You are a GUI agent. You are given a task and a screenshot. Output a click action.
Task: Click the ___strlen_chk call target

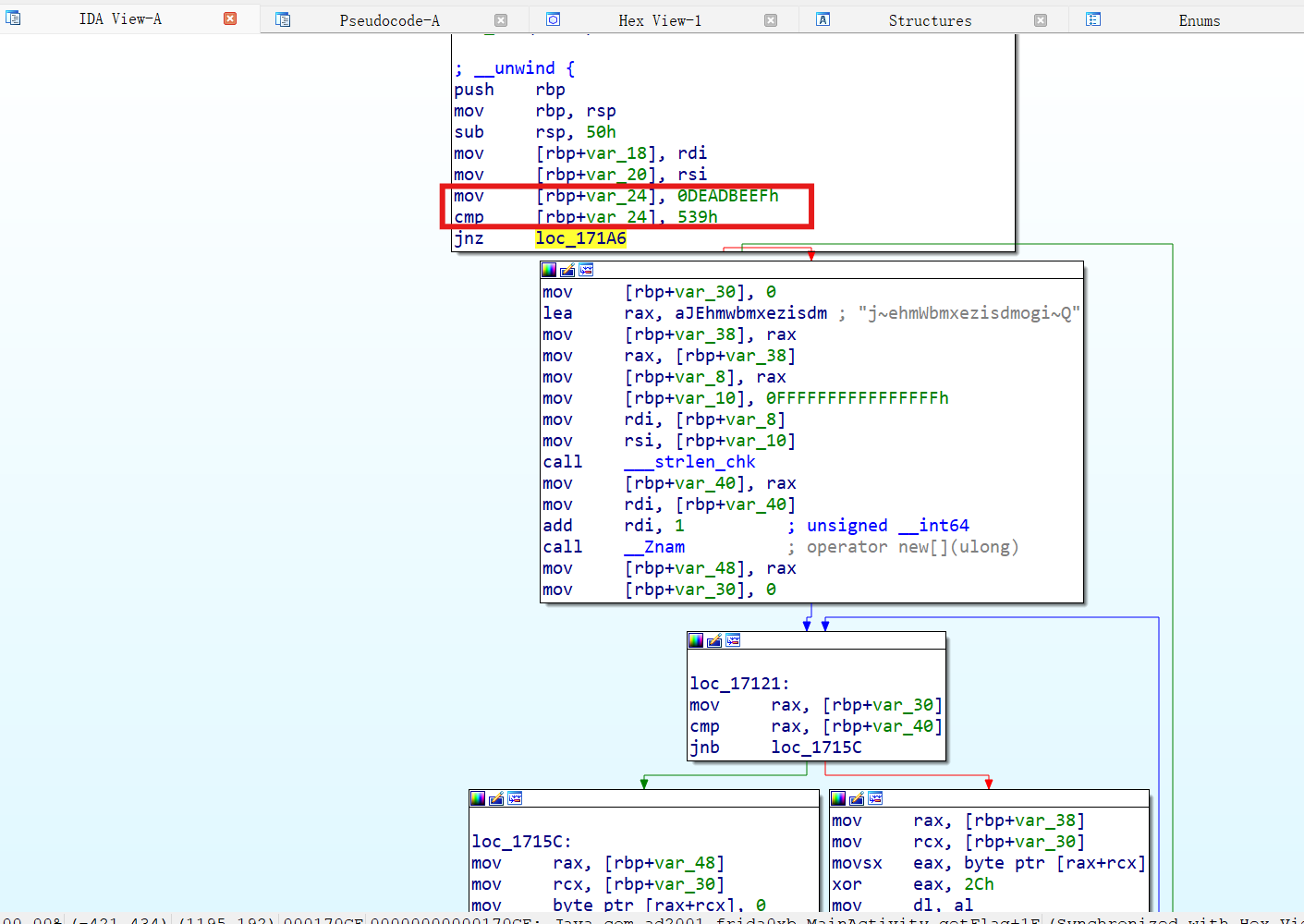(689, 462)
